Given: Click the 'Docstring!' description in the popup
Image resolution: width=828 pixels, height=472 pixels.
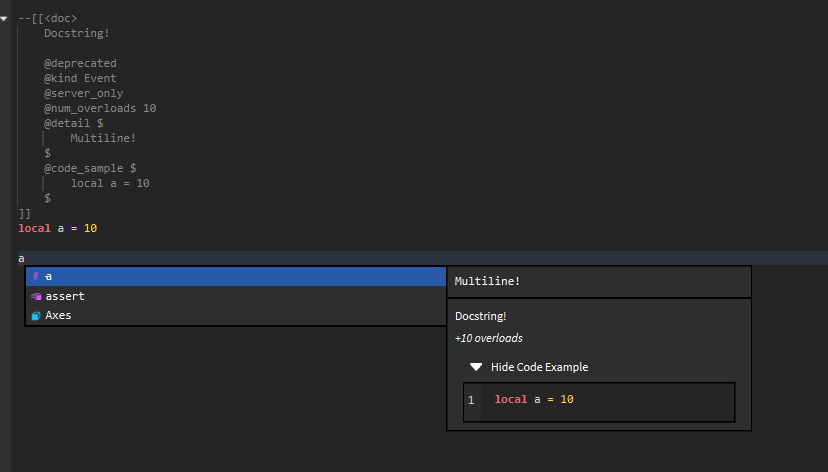Looking at the screenshot, I should (481, 316).
